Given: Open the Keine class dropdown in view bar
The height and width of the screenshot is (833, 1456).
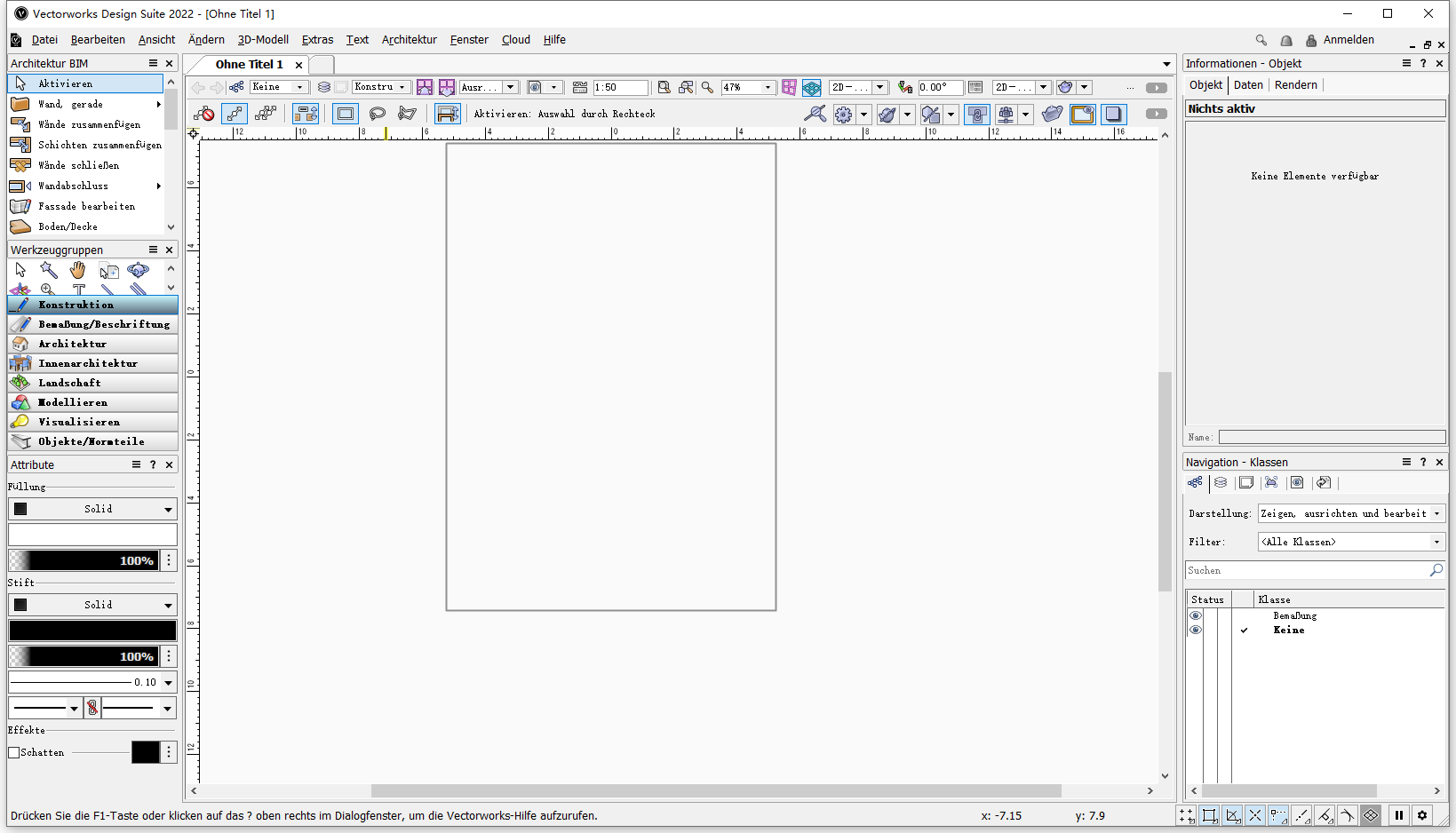Looking at the screenshot, I should click(x=278, y=87).
